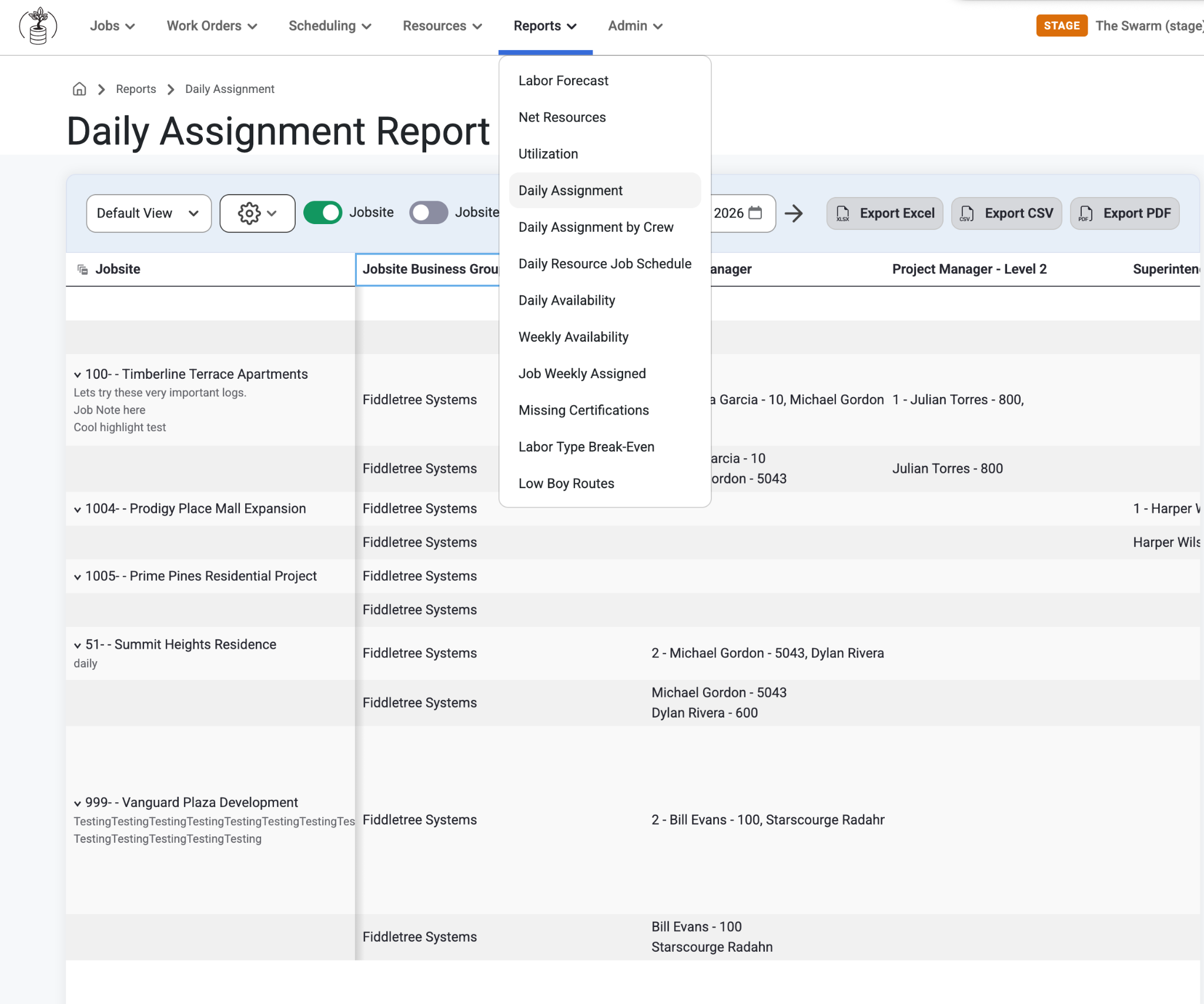The width and height of the screenshot is (1204, 1004).
Task: Select Net Resources report
Action: coord(605,117)
